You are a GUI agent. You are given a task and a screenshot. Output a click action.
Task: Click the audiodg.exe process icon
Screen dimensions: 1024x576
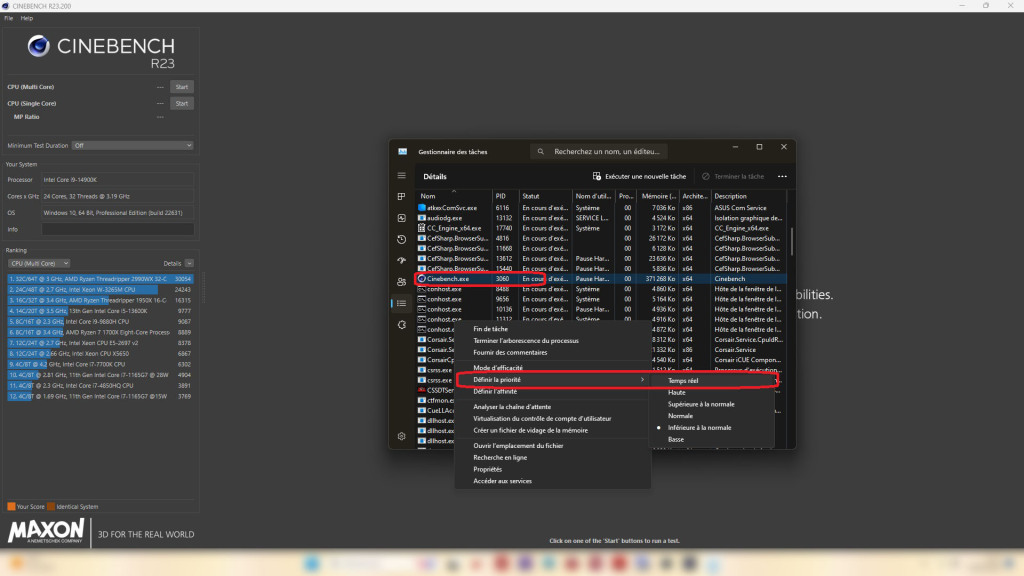click(422, 218)
